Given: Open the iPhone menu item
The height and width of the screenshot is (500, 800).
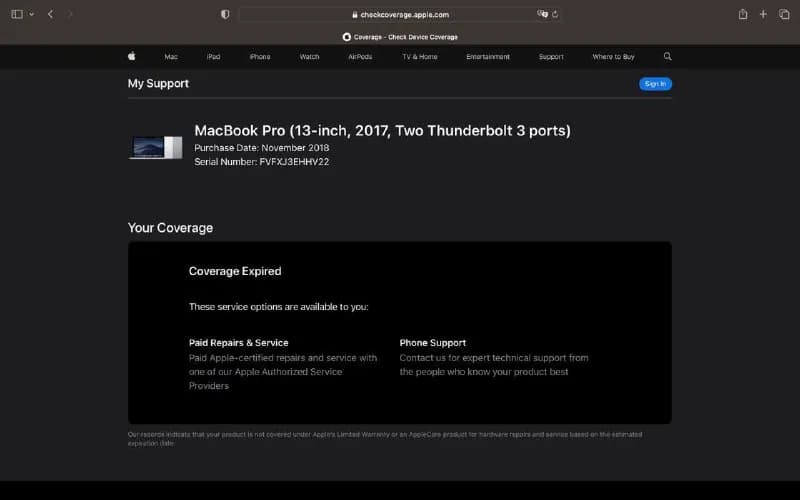Looking at the screenshot, I should pyautogui.click(x=260, y=57).
